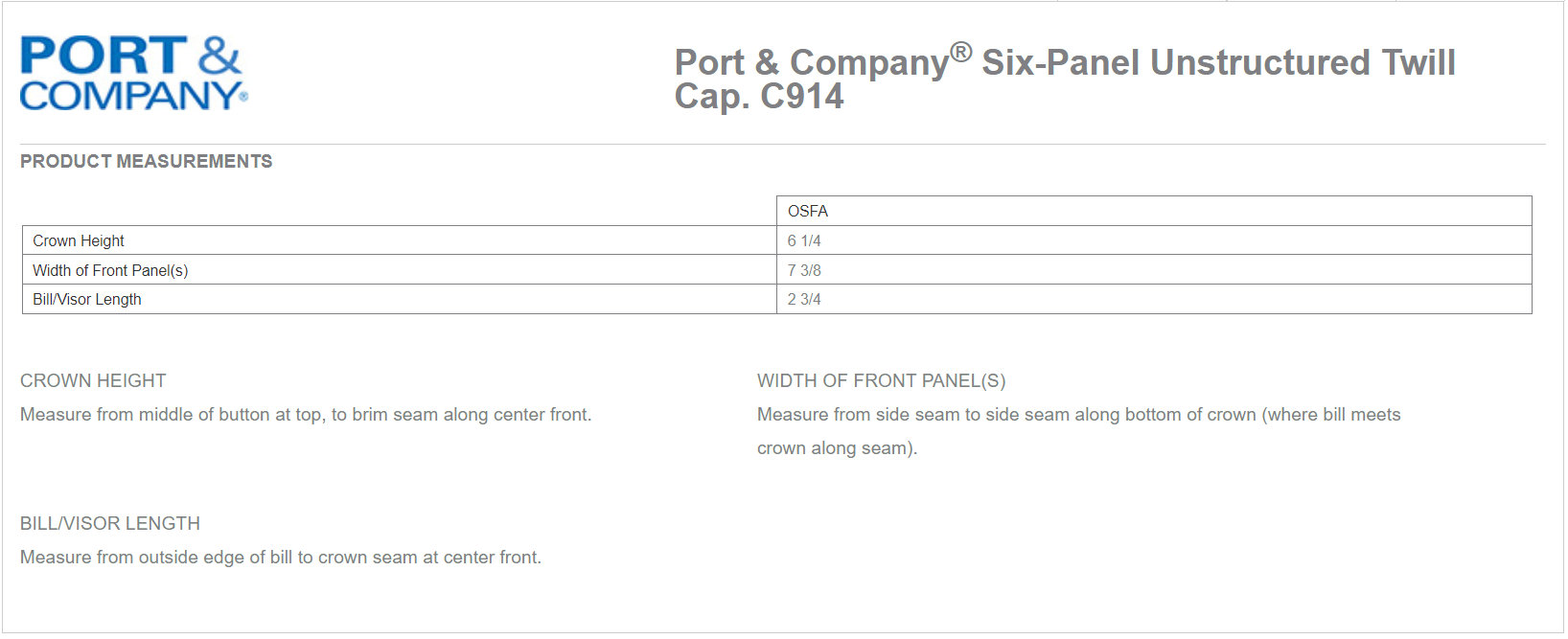Click the Port & Company logo
The image size is (1568, 639).
click(133, 74)
